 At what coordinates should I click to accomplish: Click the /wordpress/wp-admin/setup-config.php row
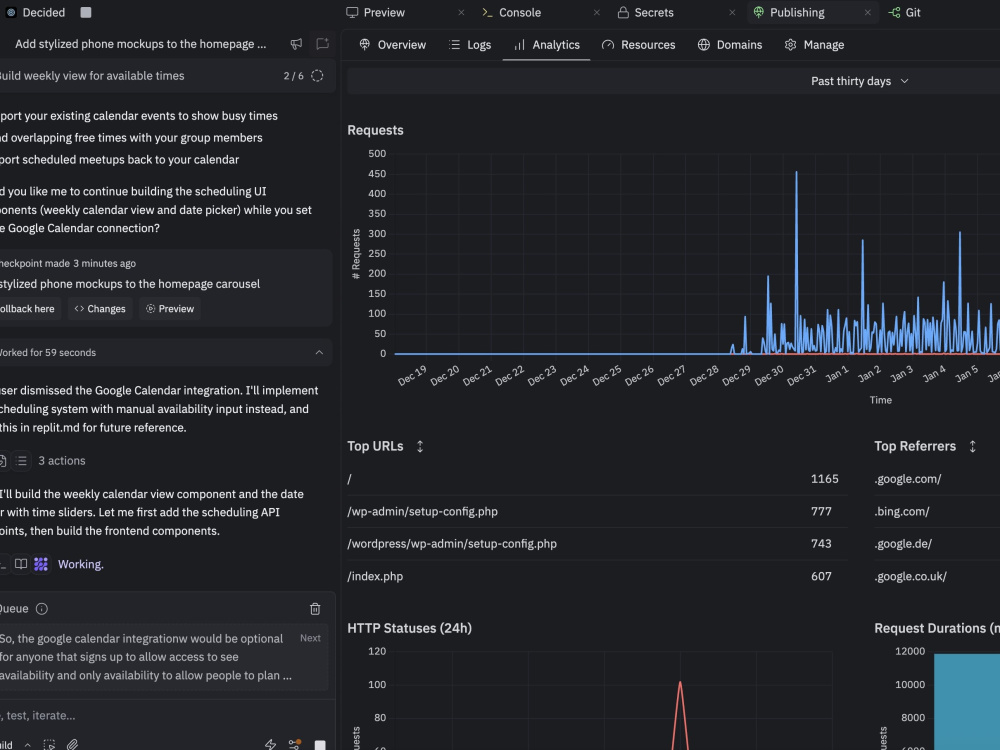[597, 544]
